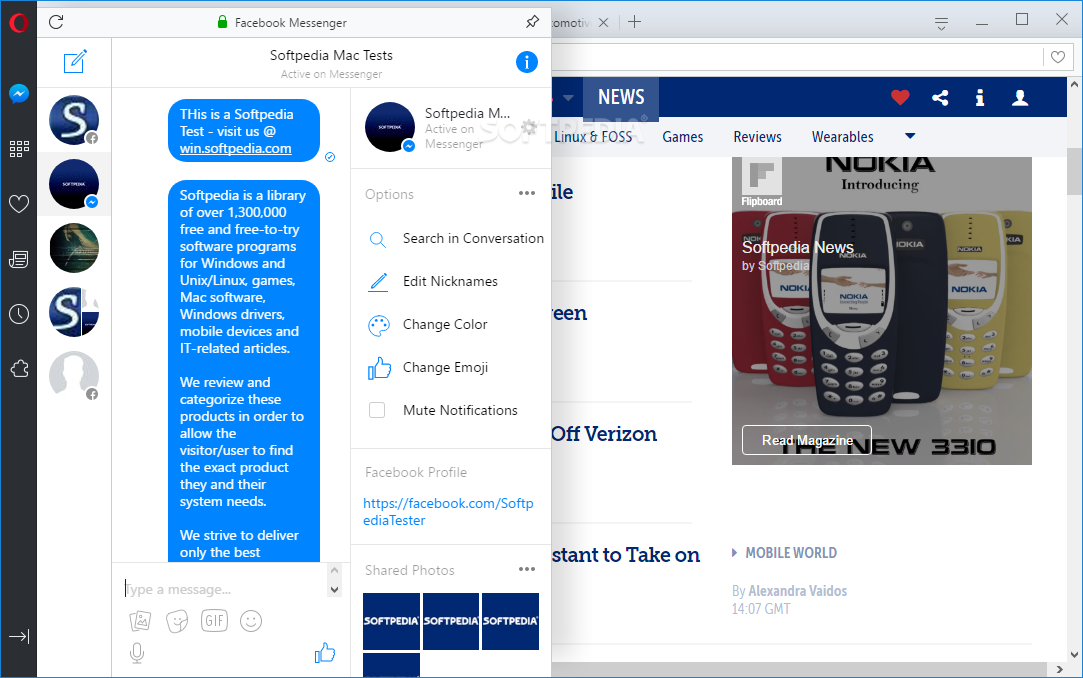Open Wearables category
1083x678 pixels.
tap(843, 137)
